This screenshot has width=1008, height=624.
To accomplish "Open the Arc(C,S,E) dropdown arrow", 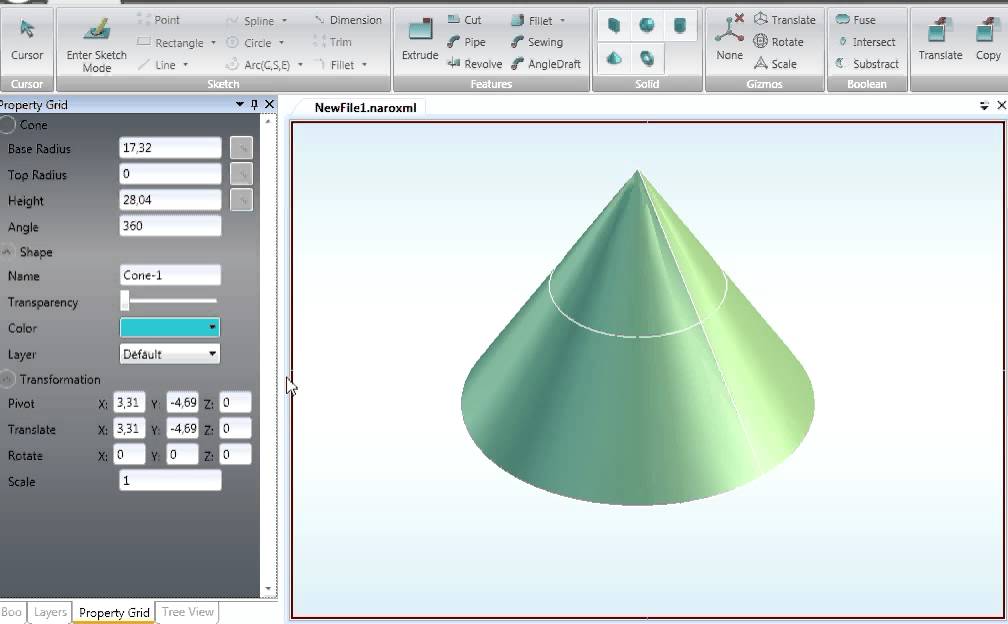I will (x=300, y=65).
